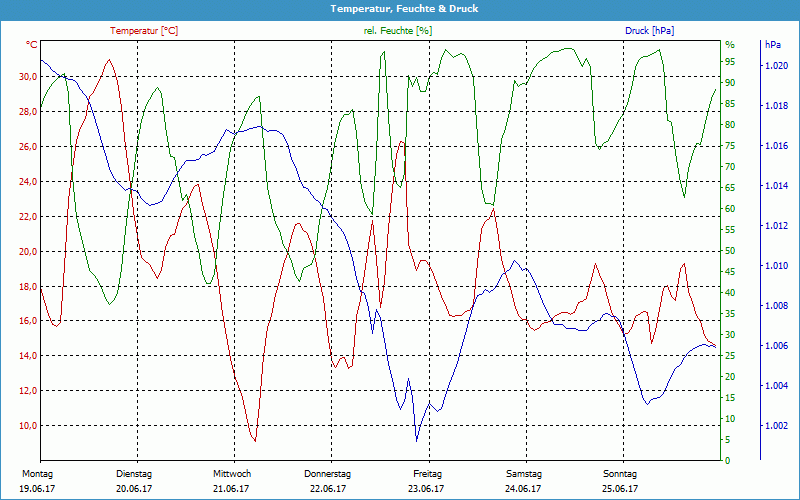Click the date '19.06.17'

(x=37, y=489)
